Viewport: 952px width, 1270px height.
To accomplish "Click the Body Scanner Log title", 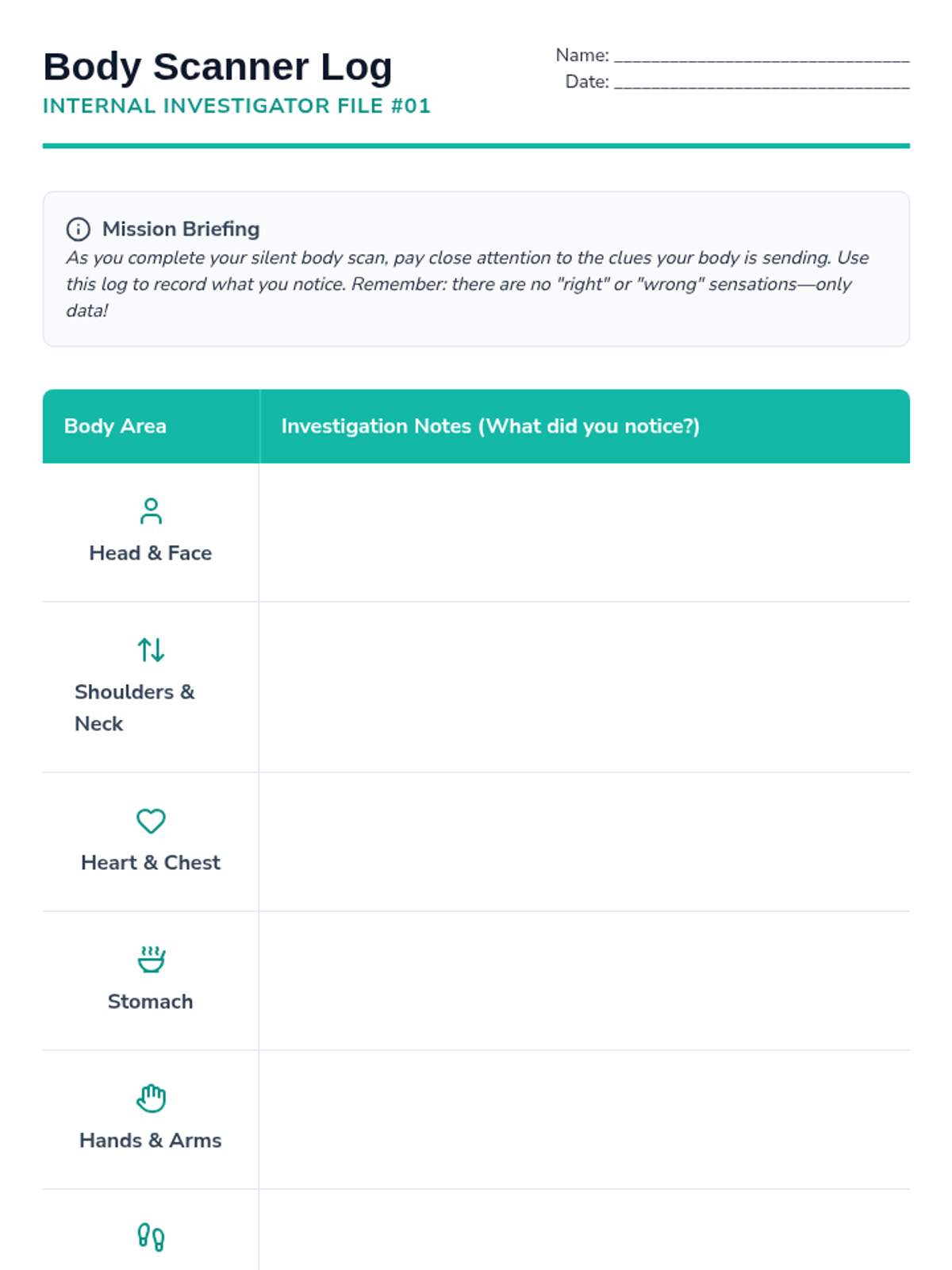I will pos(217,67).
